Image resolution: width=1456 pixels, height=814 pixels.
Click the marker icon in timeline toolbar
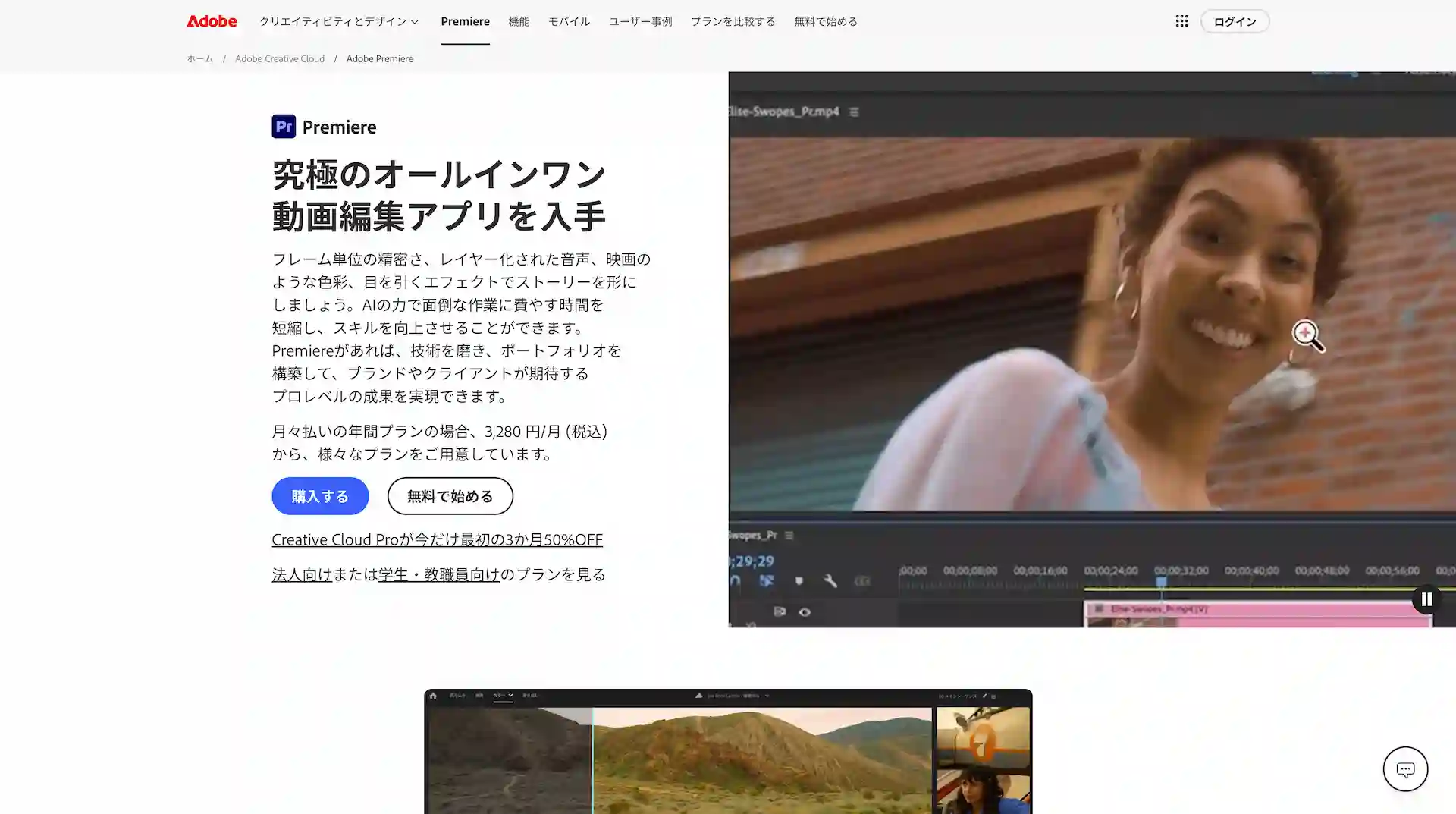point(799,581)
